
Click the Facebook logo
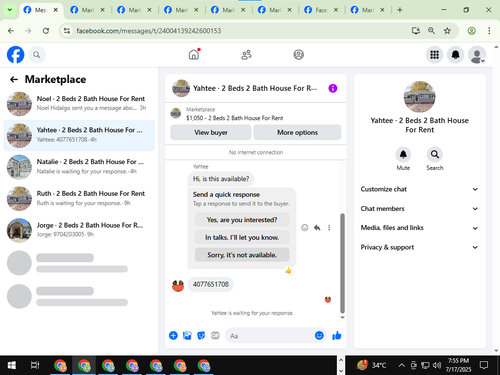coord(16,54)
